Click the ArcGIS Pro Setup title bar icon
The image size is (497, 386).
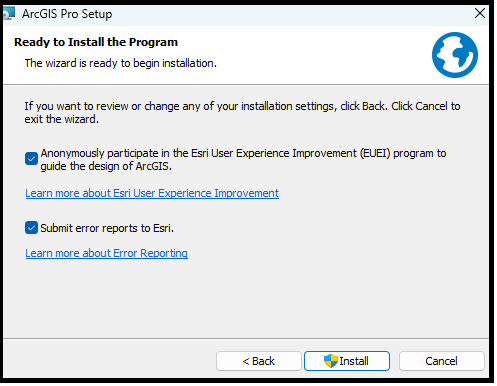tap(9, 14)
